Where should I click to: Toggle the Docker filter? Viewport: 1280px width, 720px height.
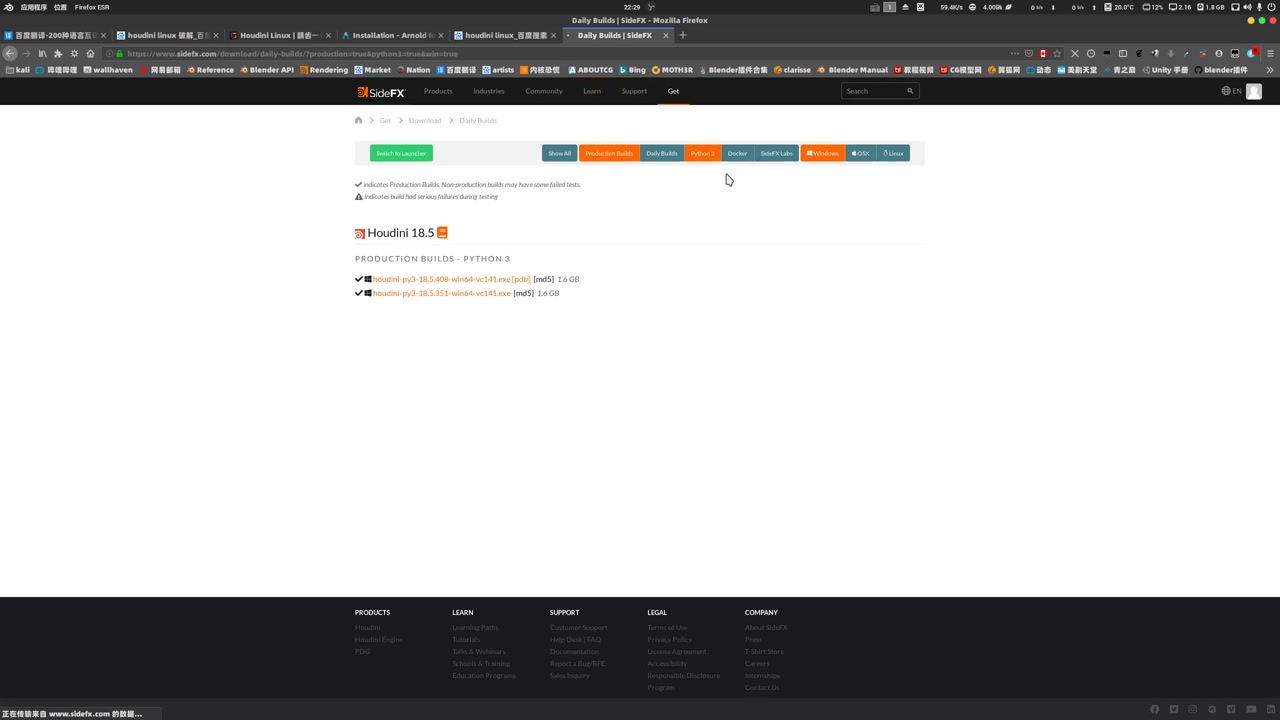[737, 153]
